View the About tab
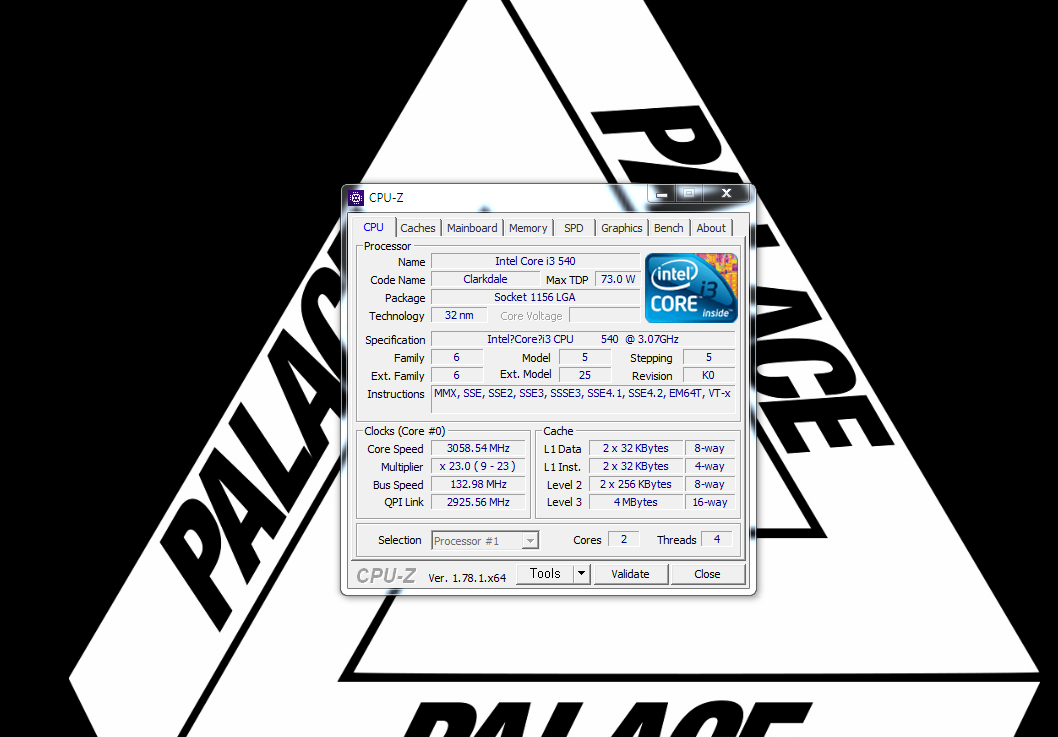The width and height of the screenshot is (1058, 737). pos(711,228)
